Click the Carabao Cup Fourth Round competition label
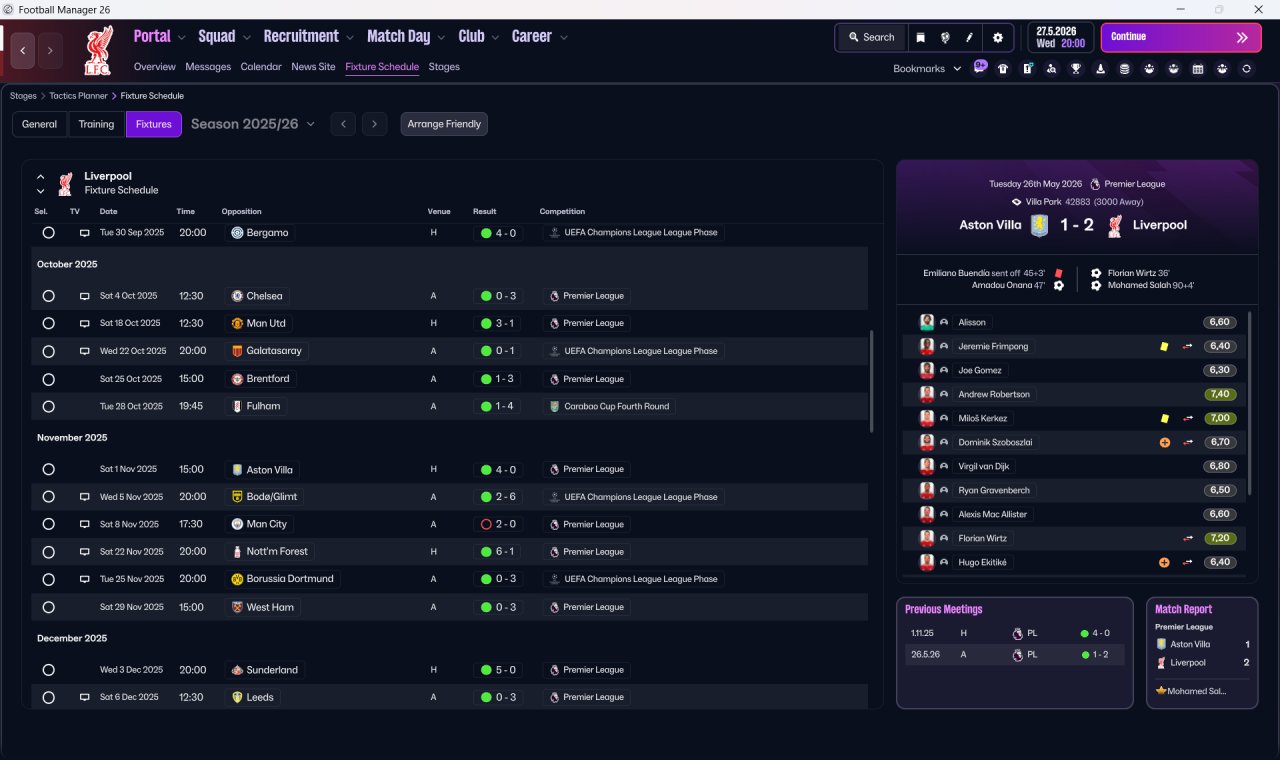This screenshot has width=1280, height=760. [x=611, y=407]
